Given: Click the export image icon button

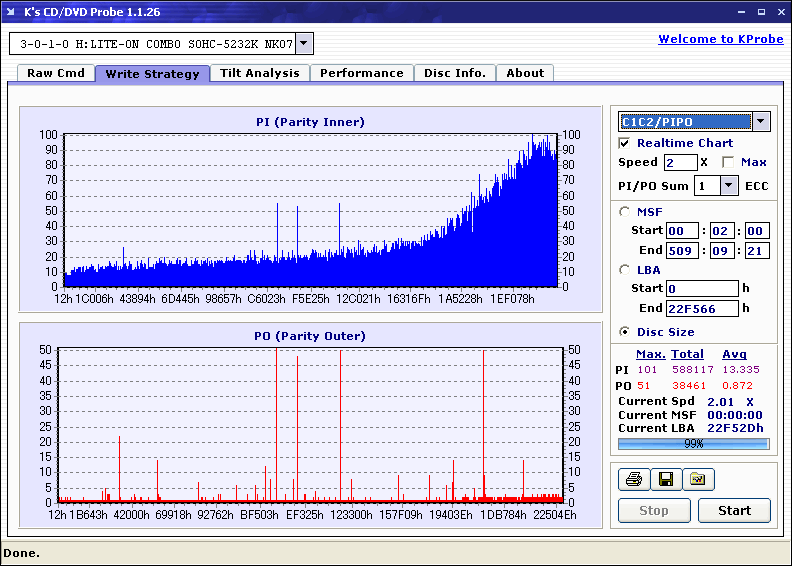Looking at the screenshot, I should [x=698, y=480].
